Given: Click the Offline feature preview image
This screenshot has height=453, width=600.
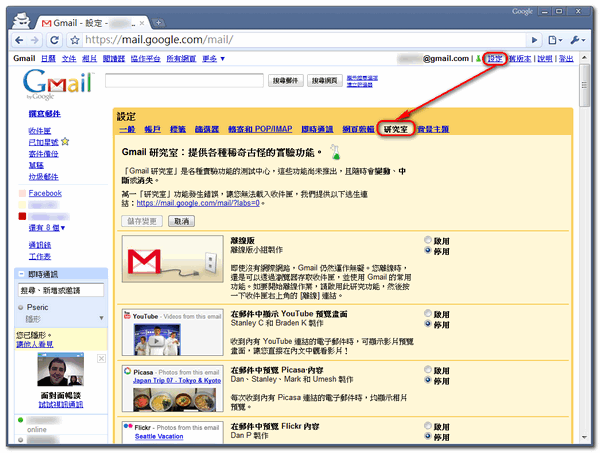Looking at the screenshot, I should click(x=173, y=259).
